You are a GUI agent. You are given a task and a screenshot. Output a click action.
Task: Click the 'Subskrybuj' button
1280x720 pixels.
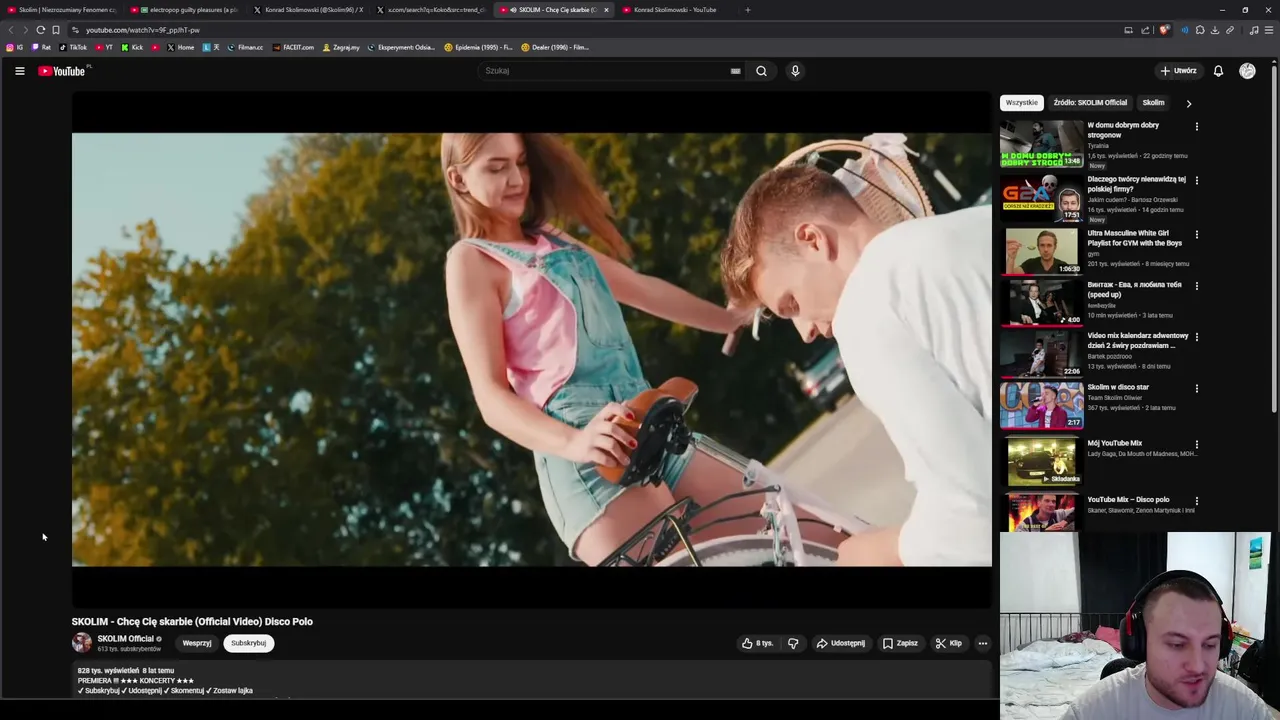(249, 643)
